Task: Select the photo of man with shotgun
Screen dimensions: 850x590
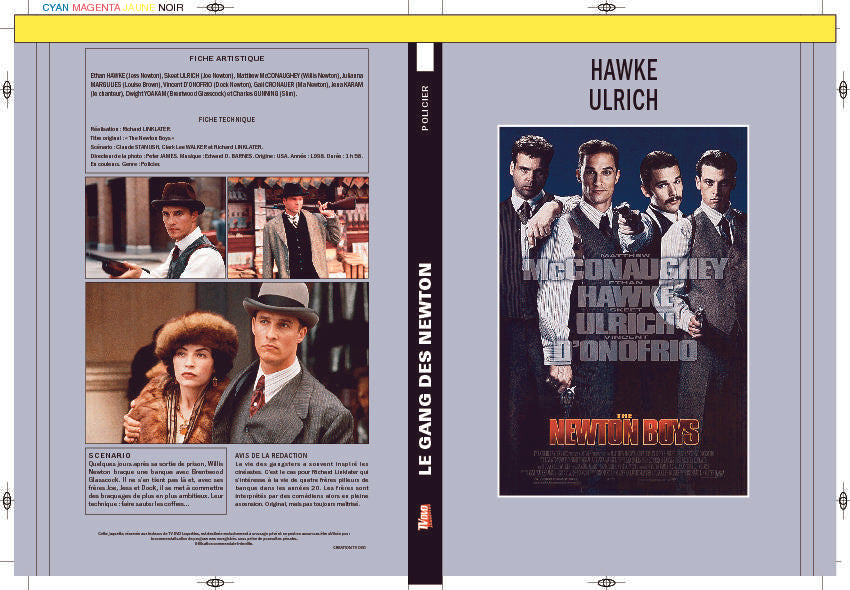Action: click(156, 228)
